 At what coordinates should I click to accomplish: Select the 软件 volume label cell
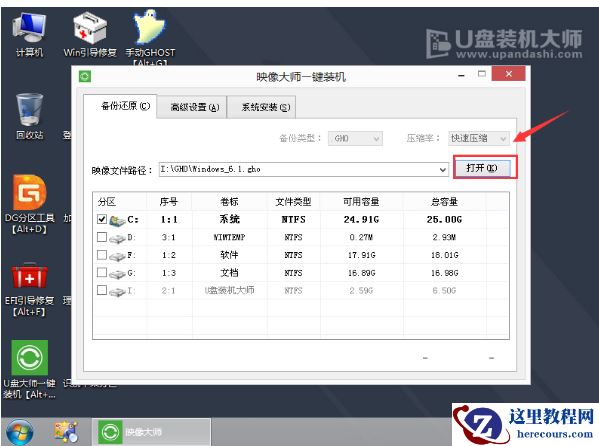(x=229, y=255)
